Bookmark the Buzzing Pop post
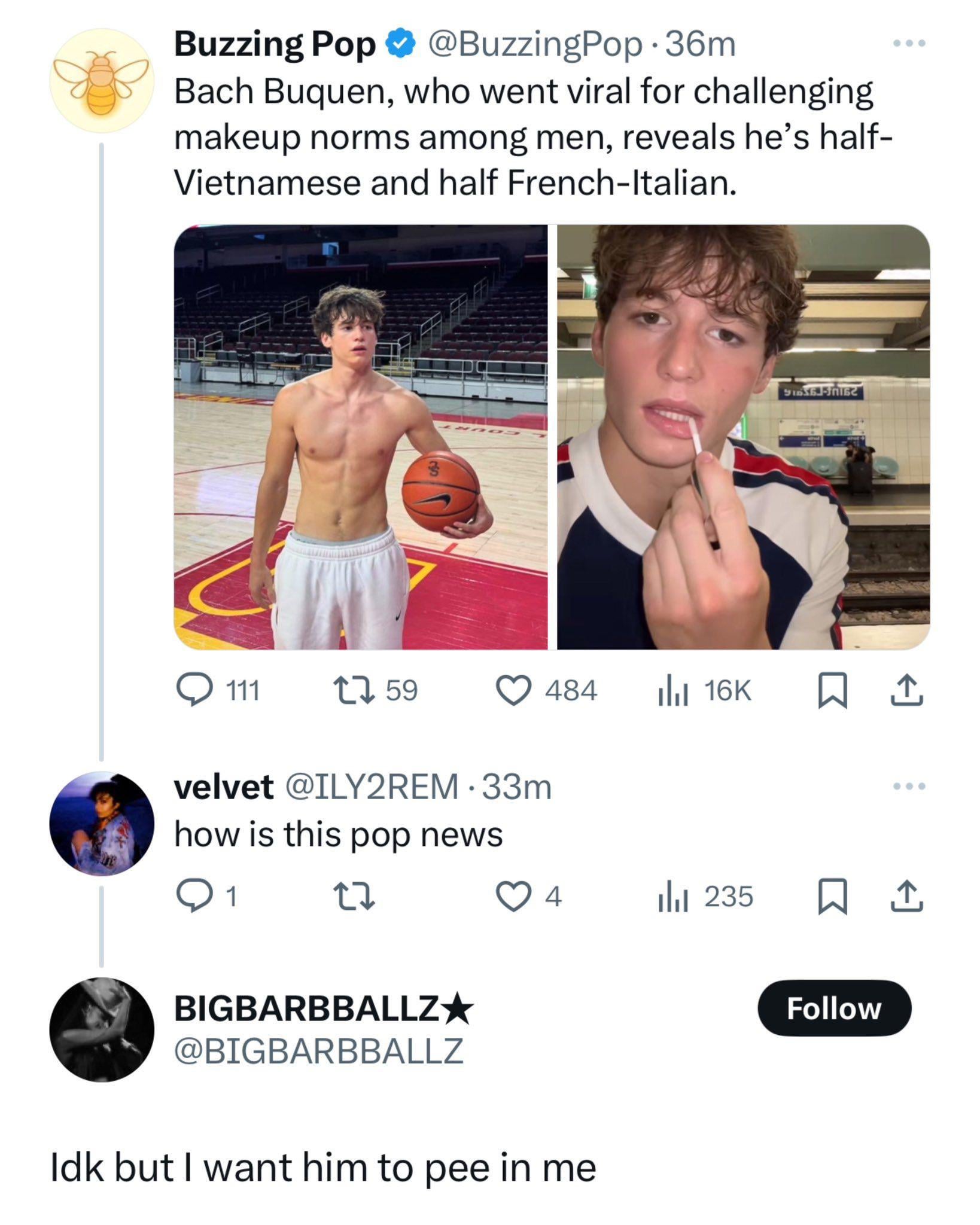The height and width of the screenshot is (1225, 980). point(832,690)
